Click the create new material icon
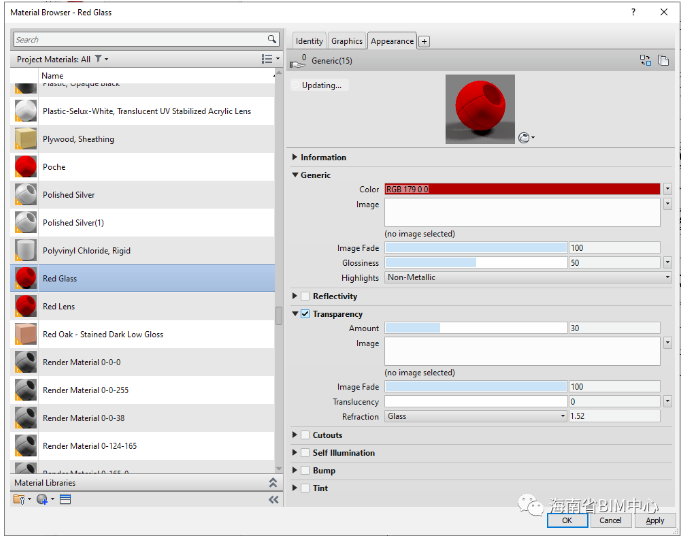 click(45, 500)
